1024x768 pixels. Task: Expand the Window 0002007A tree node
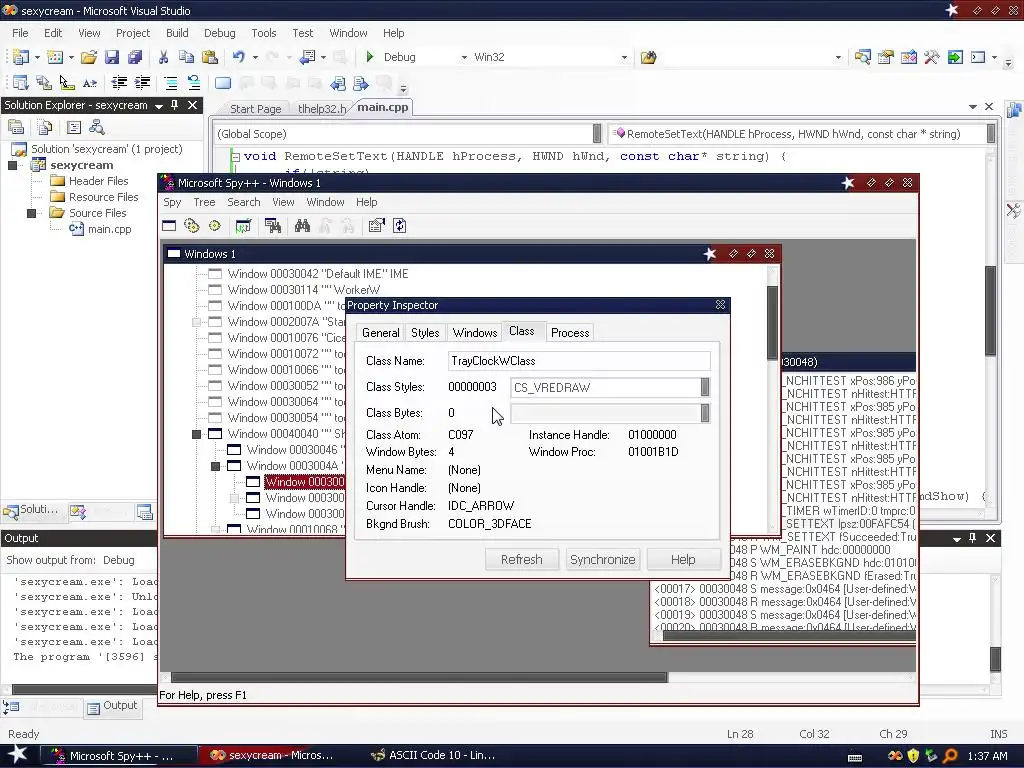196,322
